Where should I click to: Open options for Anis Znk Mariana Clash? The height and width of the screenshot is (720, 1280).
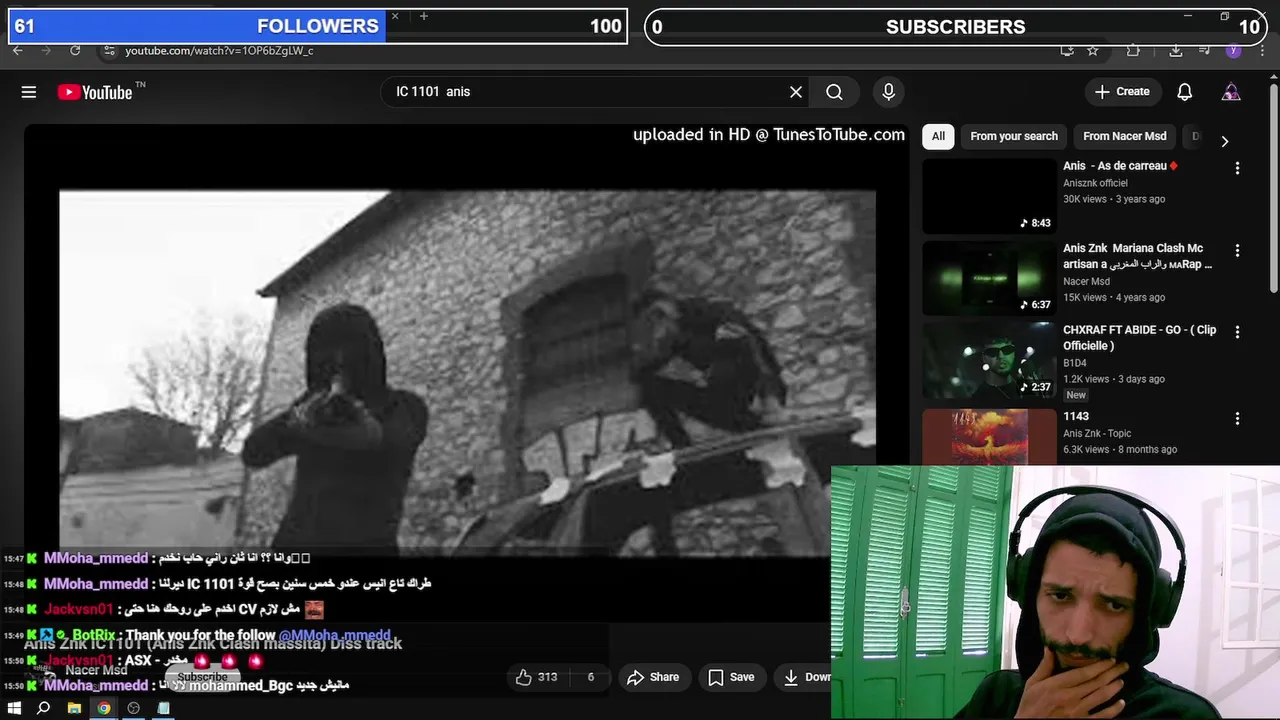tap(1237, 250)
